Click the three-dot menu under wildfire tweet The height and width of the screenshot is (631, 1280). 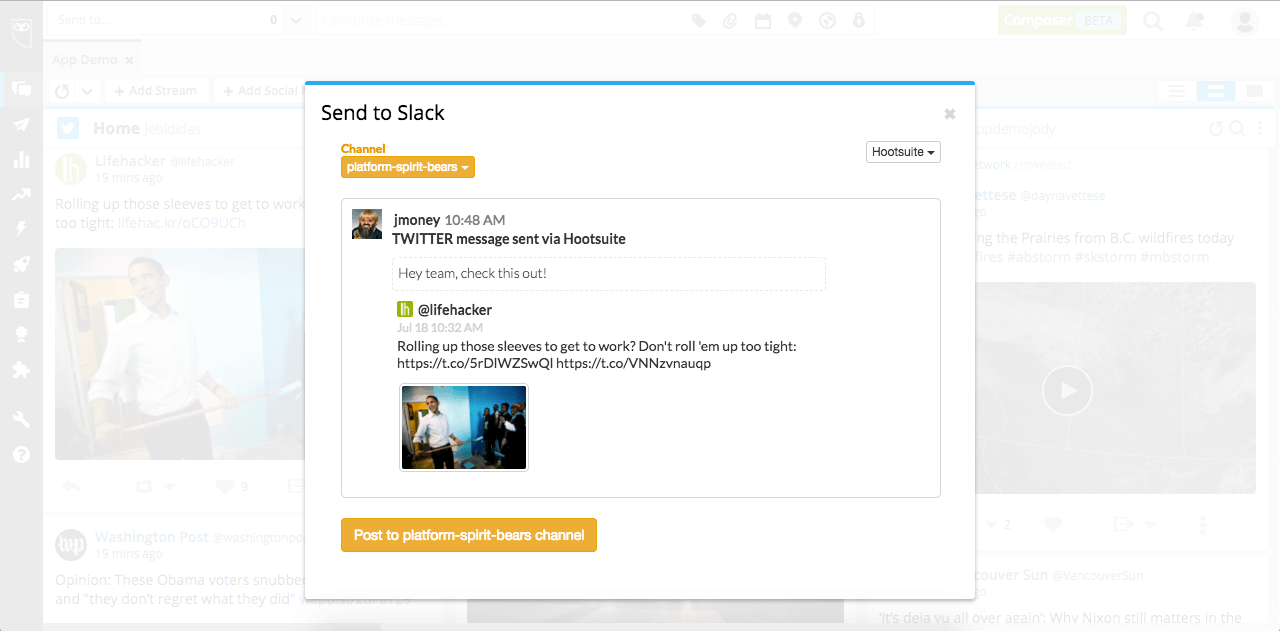click(1203, 524)
